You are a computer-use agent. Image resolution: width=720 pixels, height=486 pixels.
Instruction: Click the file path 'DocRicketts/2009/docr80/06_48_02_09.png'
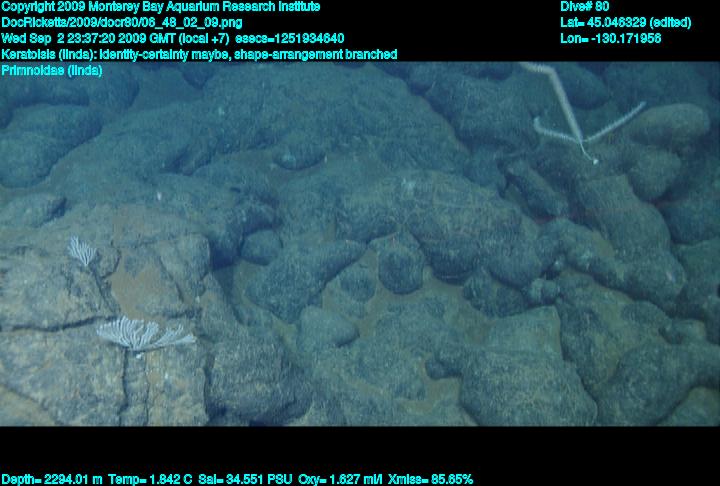pos(122,23)
